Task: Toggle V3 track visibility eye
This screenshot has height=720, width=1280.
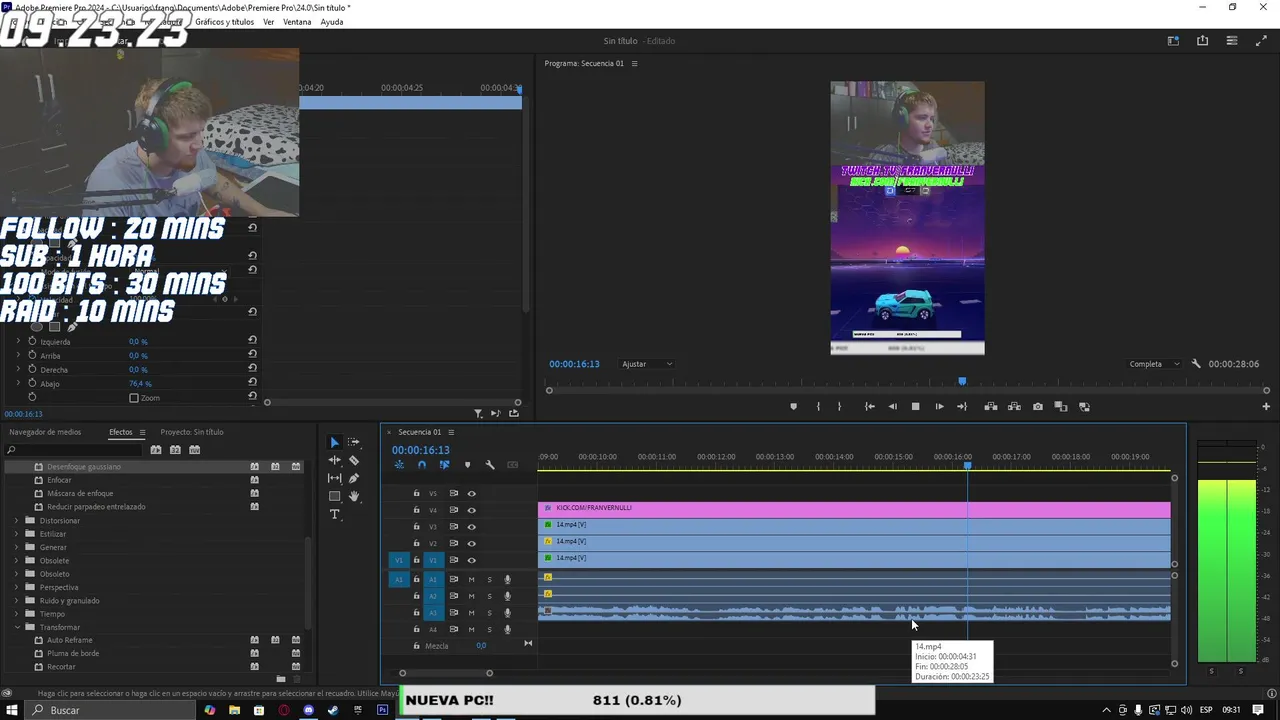Action: 472,527
